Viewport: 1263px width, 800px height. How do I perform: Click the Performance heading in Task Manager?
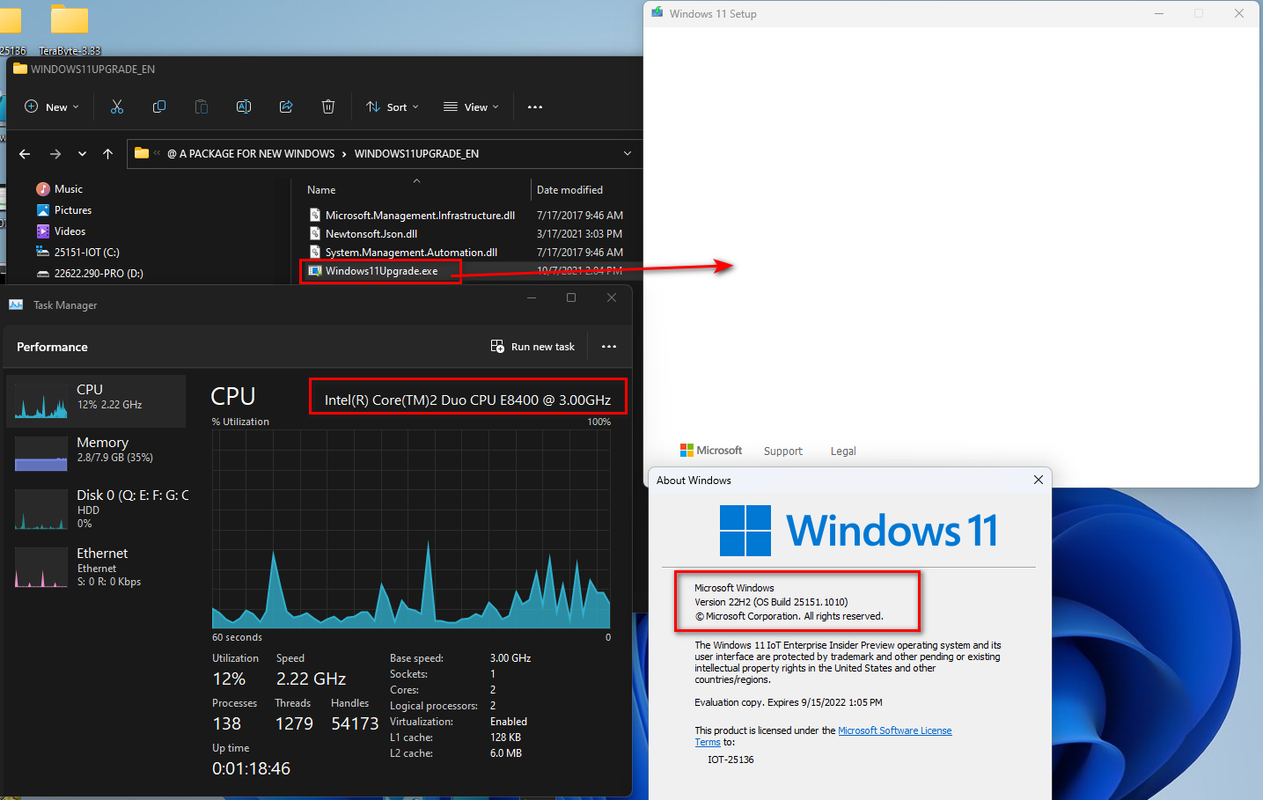(52, 347)
